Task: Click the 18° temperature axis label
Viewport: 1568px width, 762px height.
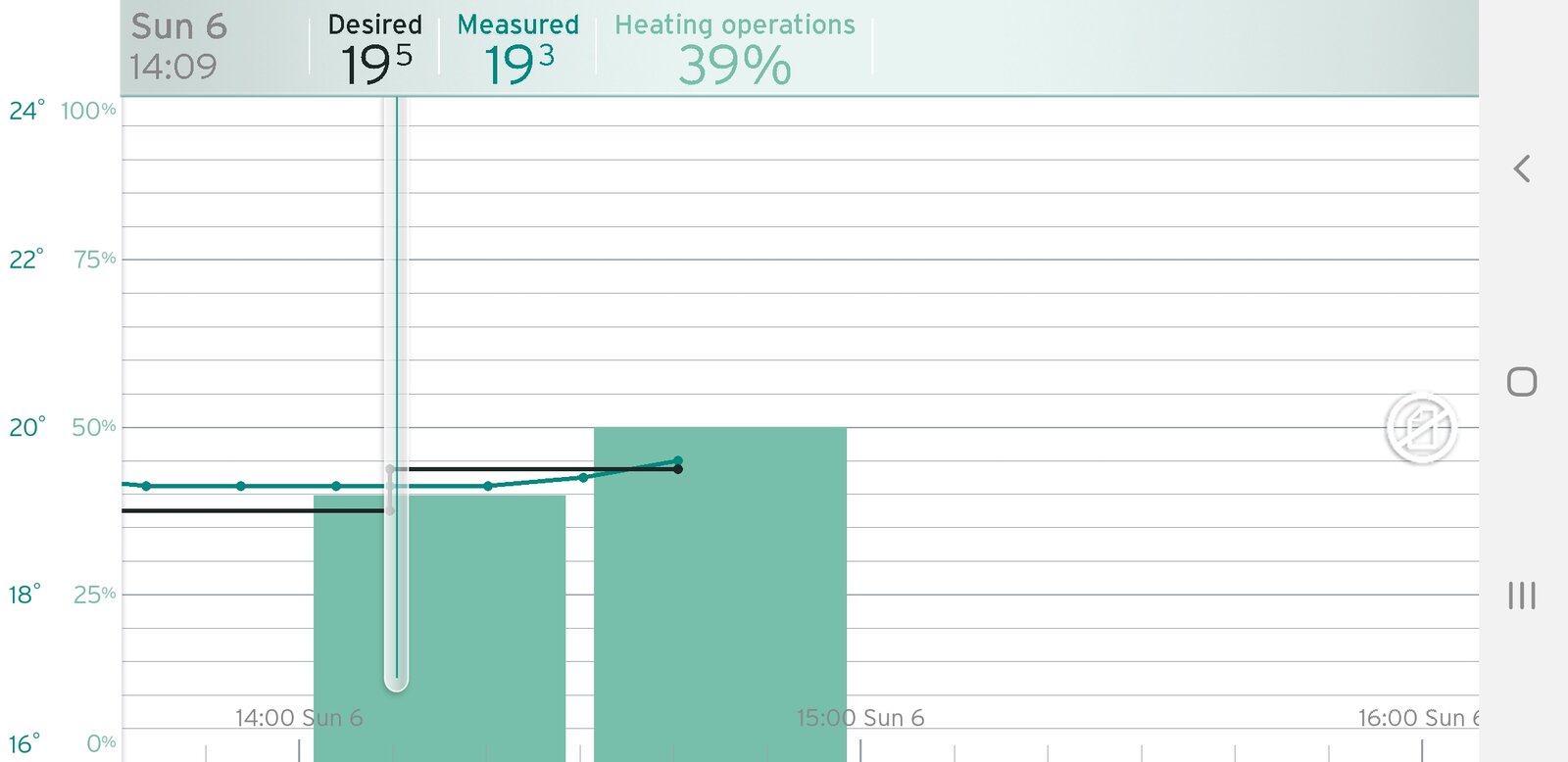Action: (x=25, y=595)
